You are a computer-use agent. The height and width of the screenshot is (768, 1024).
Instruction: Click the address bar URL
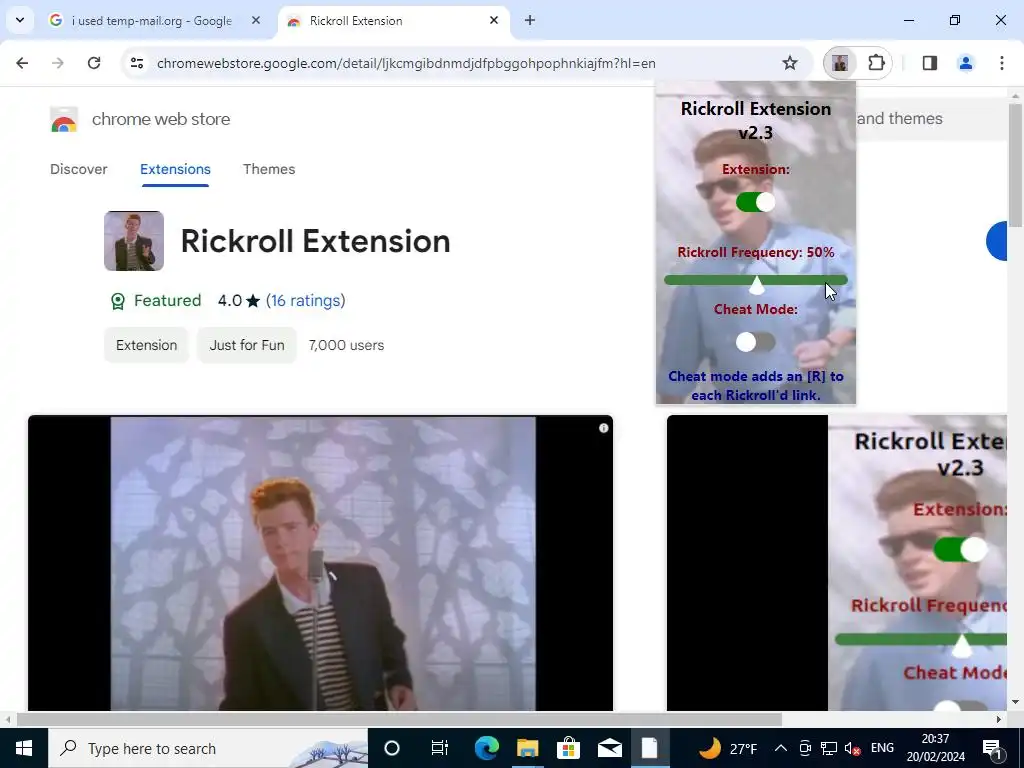[x=406, y=63]
